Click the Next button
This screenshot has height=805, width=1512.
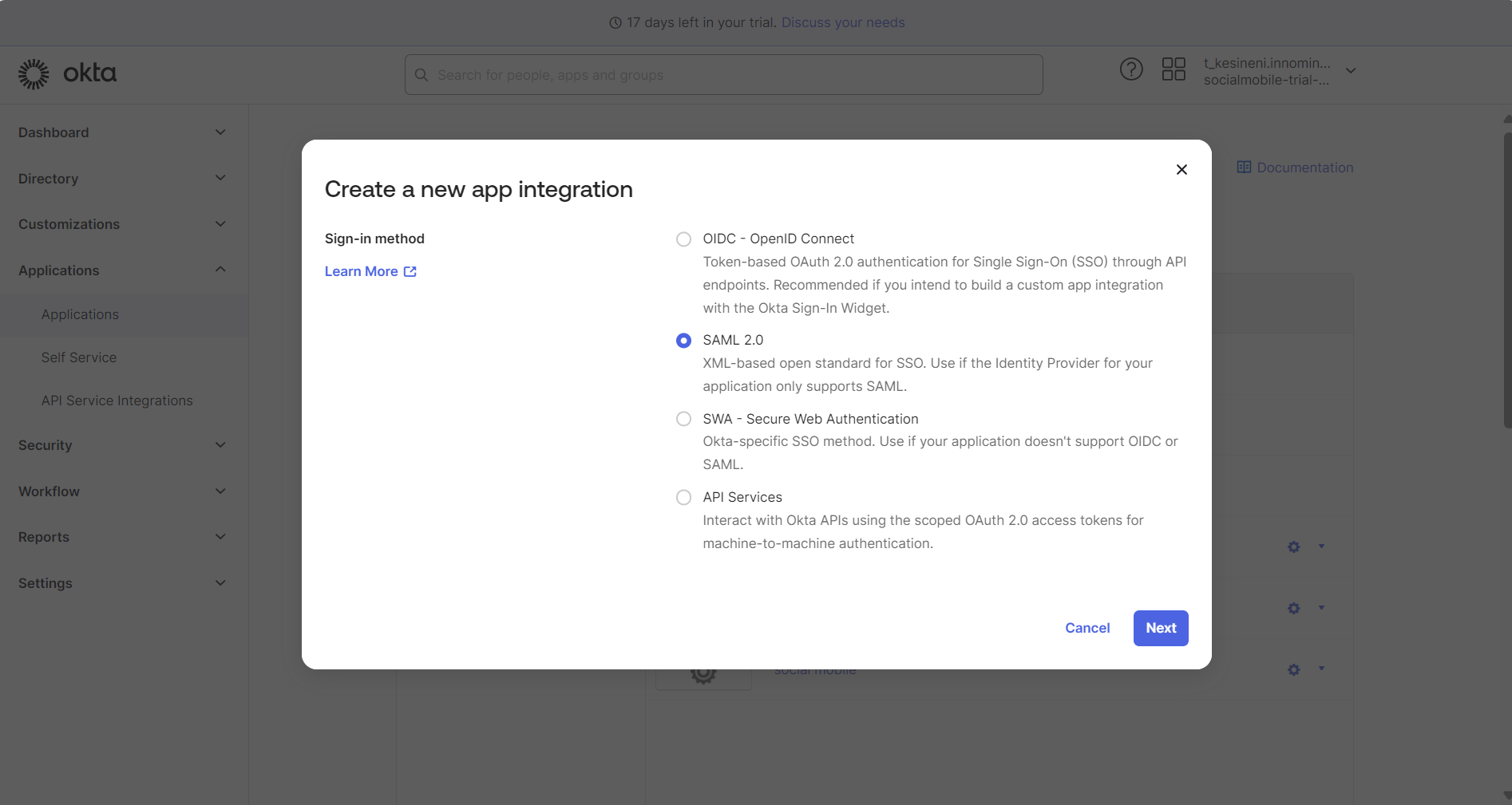pyautogui.click(x=1160, y=628)
